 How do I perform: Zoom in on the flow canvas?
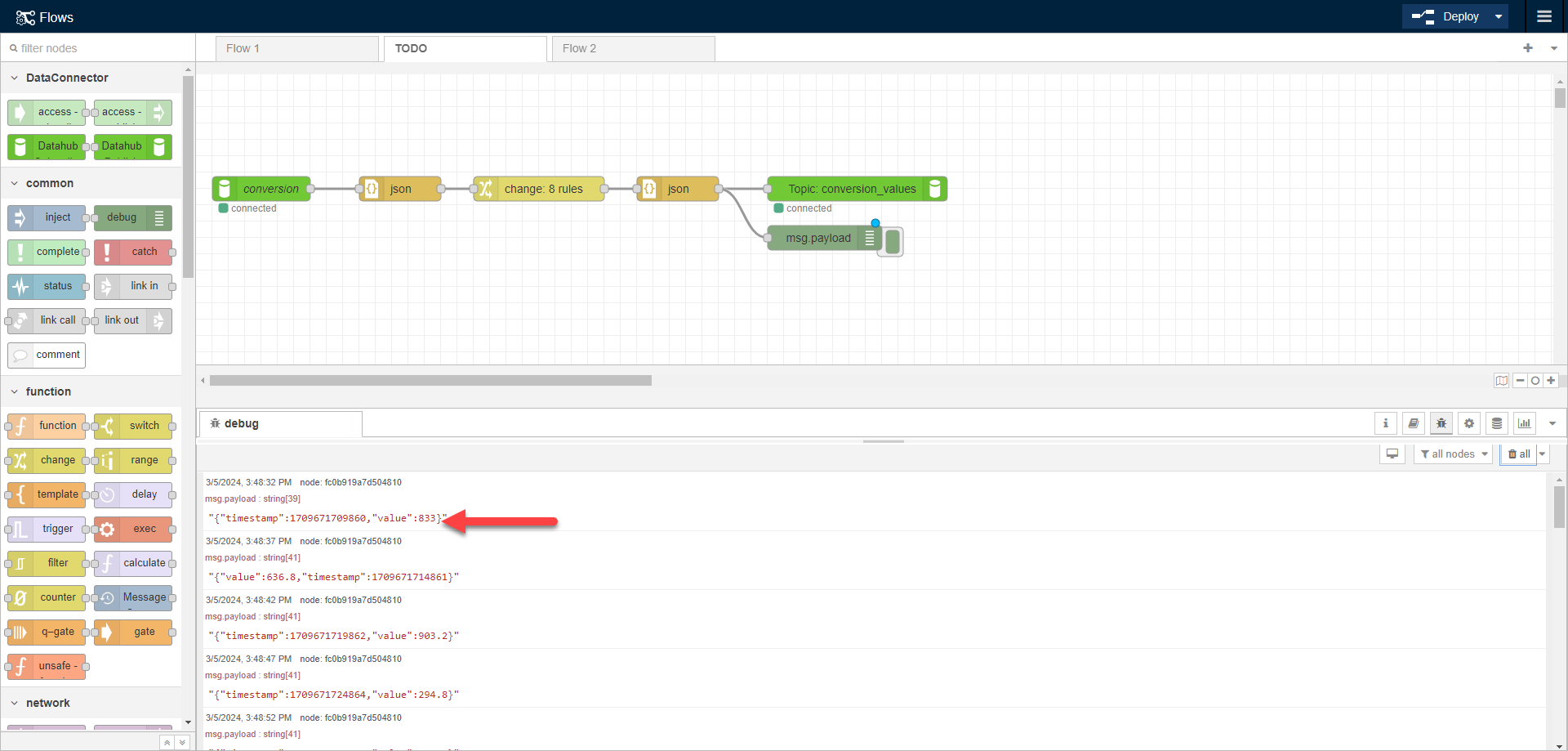pos(1551,380)
